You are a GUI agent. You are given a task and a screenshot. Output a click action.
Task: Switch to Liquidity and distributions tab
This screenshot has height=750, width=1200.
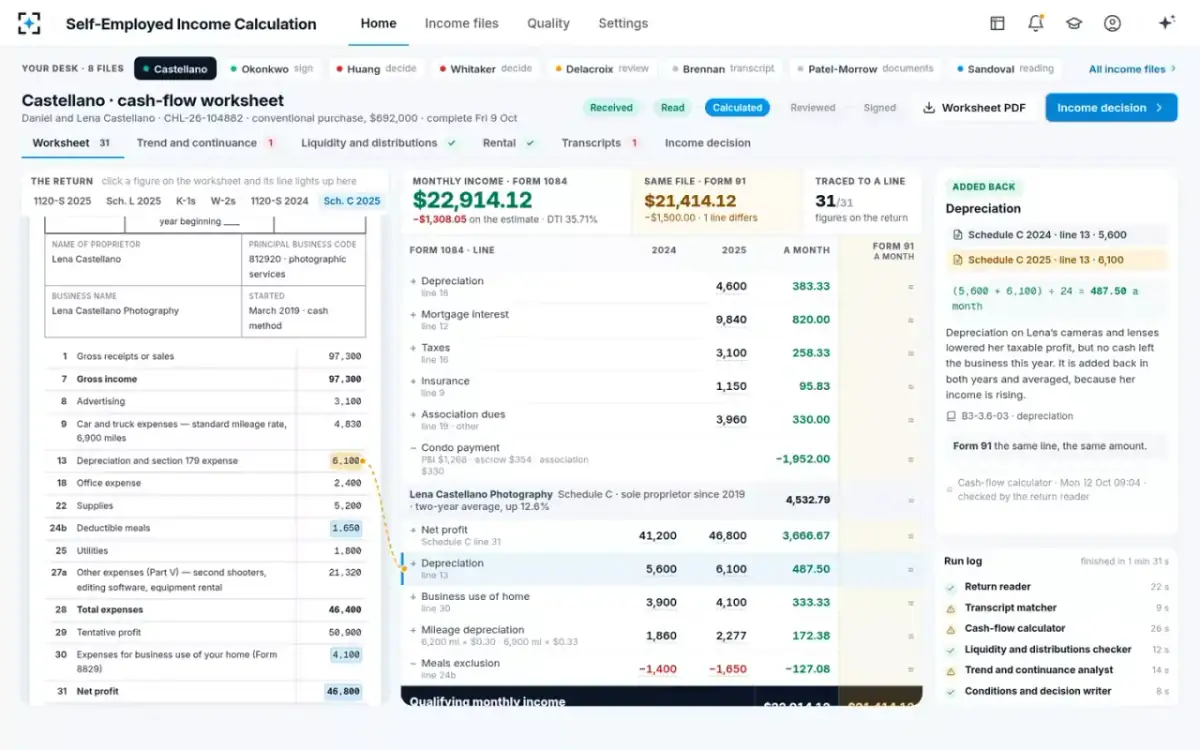[379, 143]
